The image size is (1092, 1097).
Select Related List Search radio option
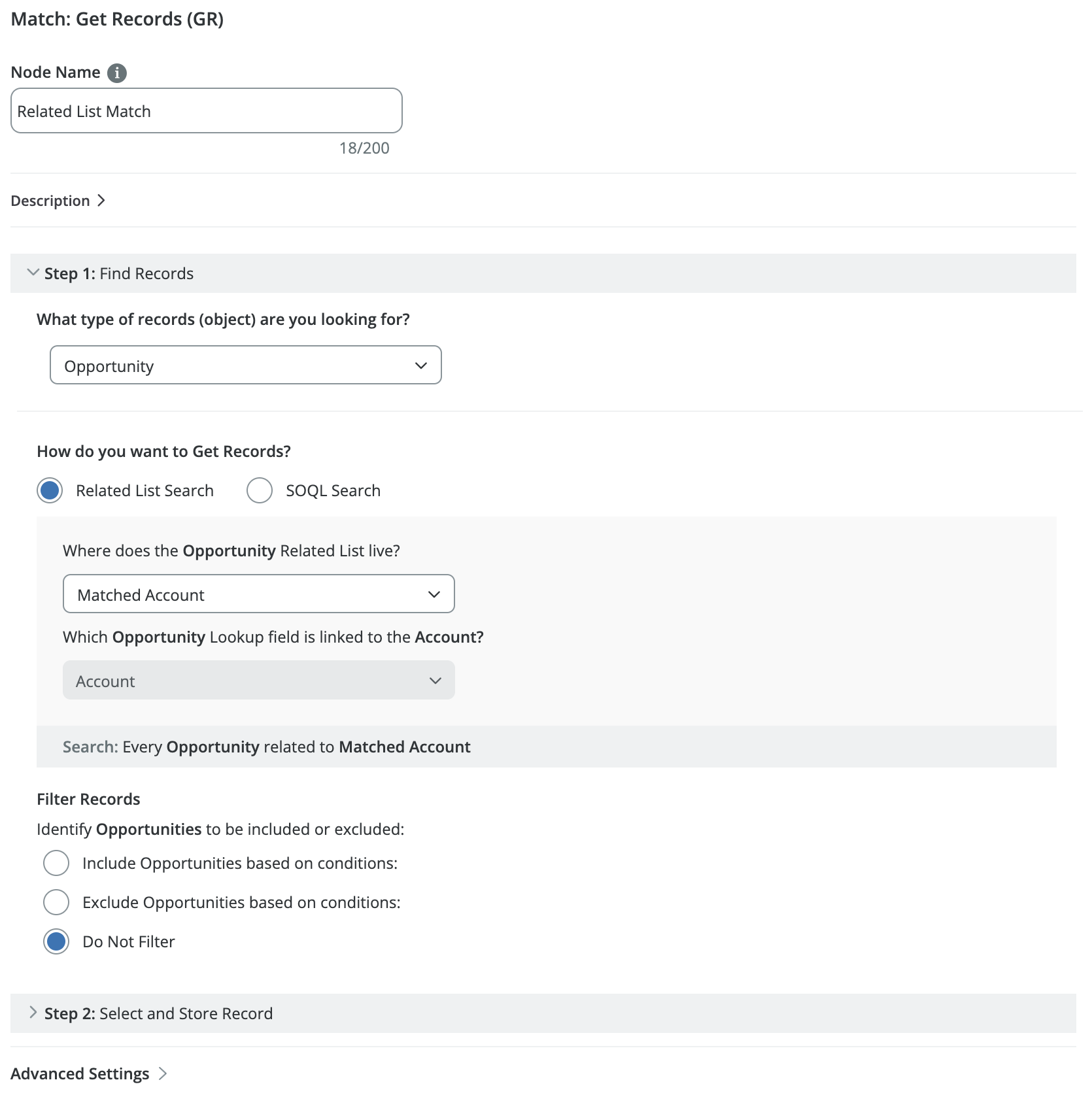point(50,490)
